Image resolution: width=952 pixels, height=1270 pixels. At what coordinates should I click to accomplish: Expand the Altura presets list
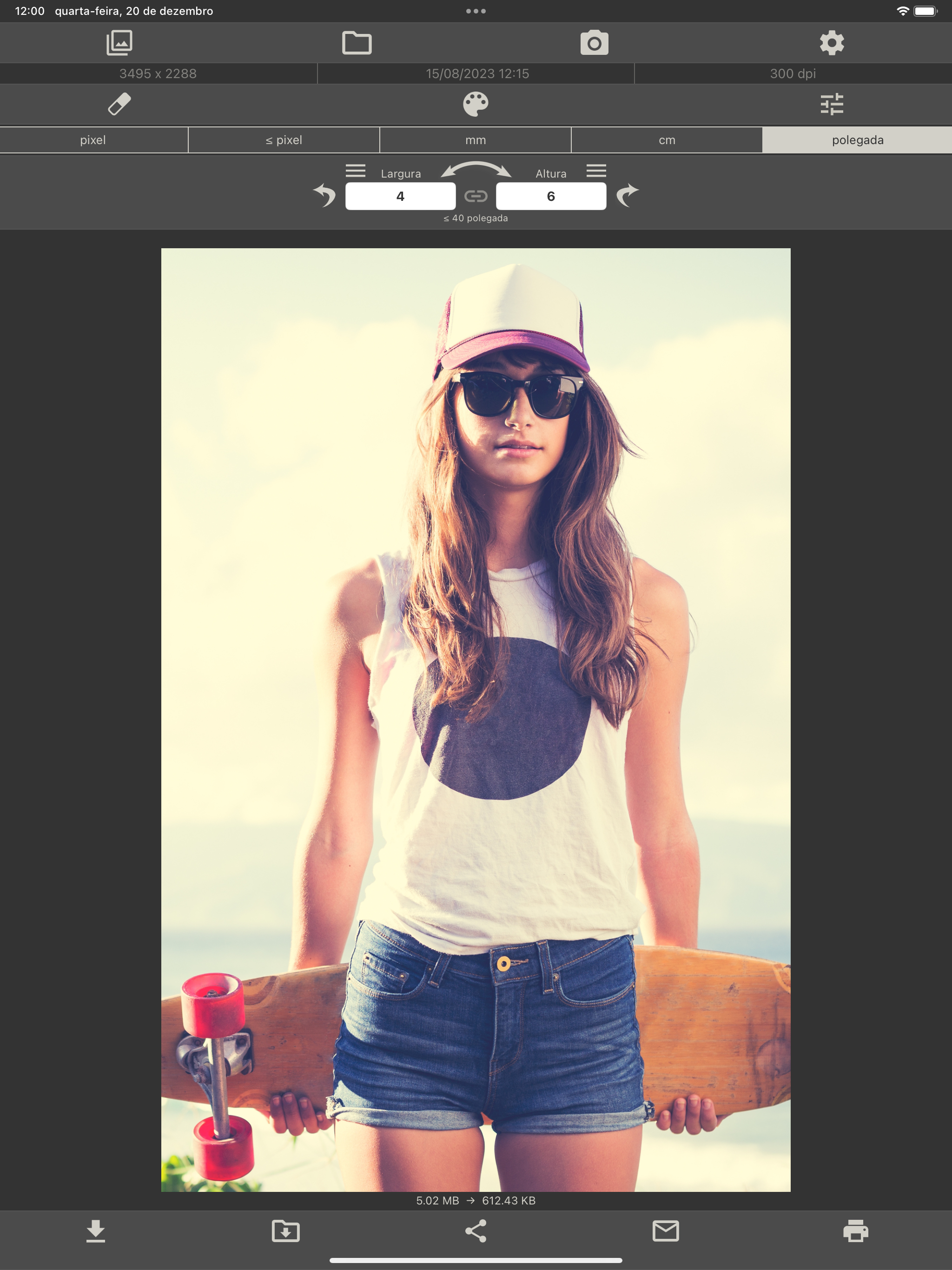pos(596,171)
